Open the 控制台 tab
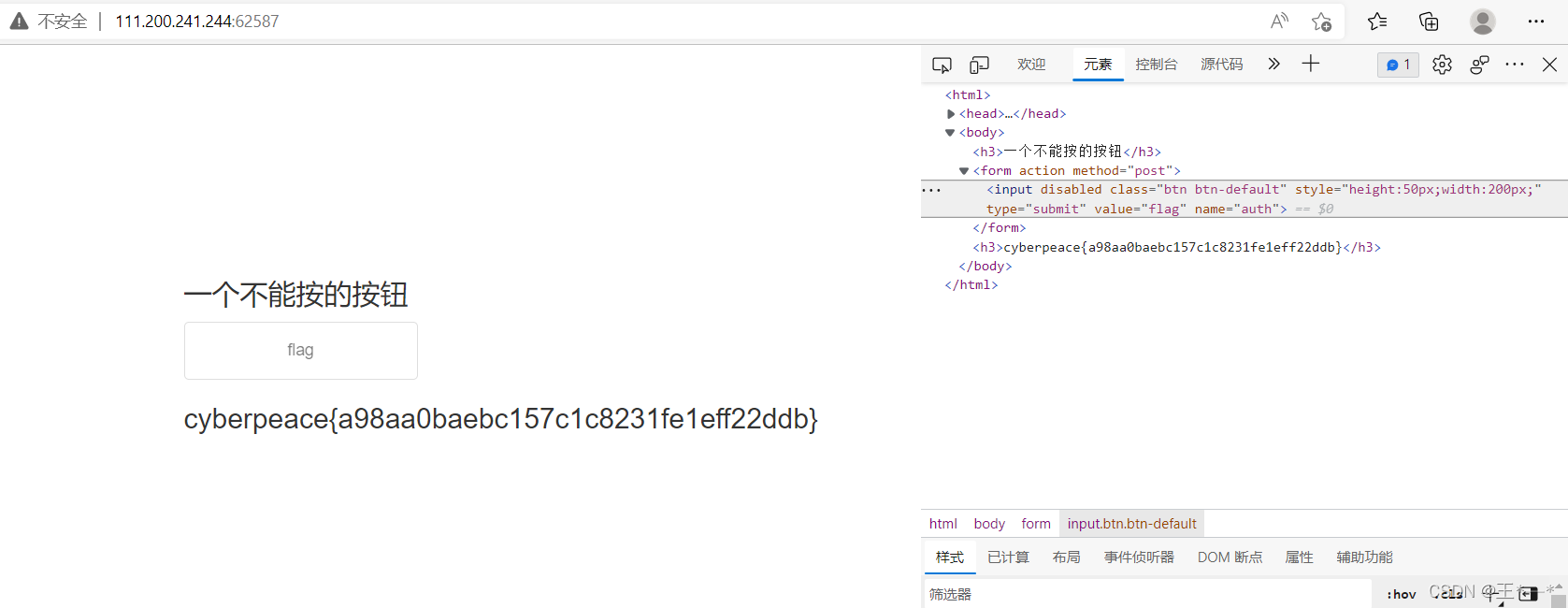Image resolution: width=1568 pixels, height=608 pixels. tap(1157, 65)
